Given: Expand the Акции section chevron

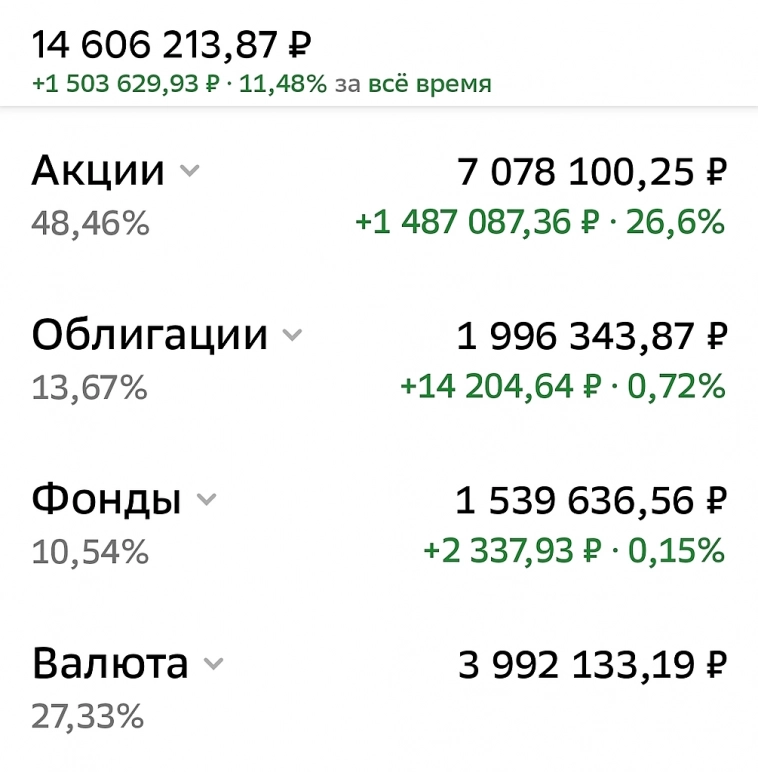Looking at the screenshot, I should click(189, 172).
